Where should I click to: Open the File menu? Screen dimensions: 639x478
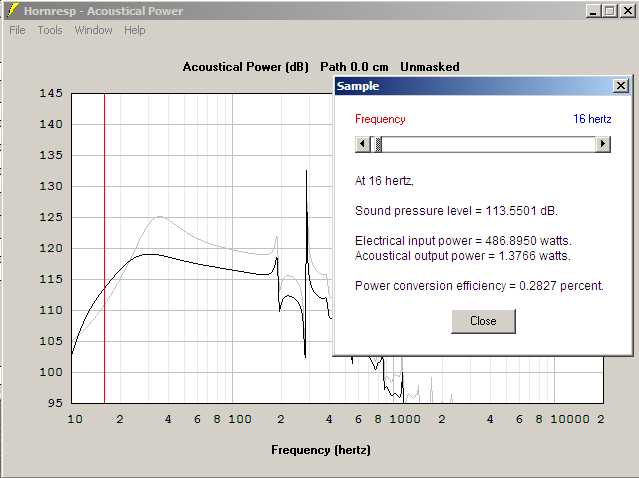(x=17, y=31)
